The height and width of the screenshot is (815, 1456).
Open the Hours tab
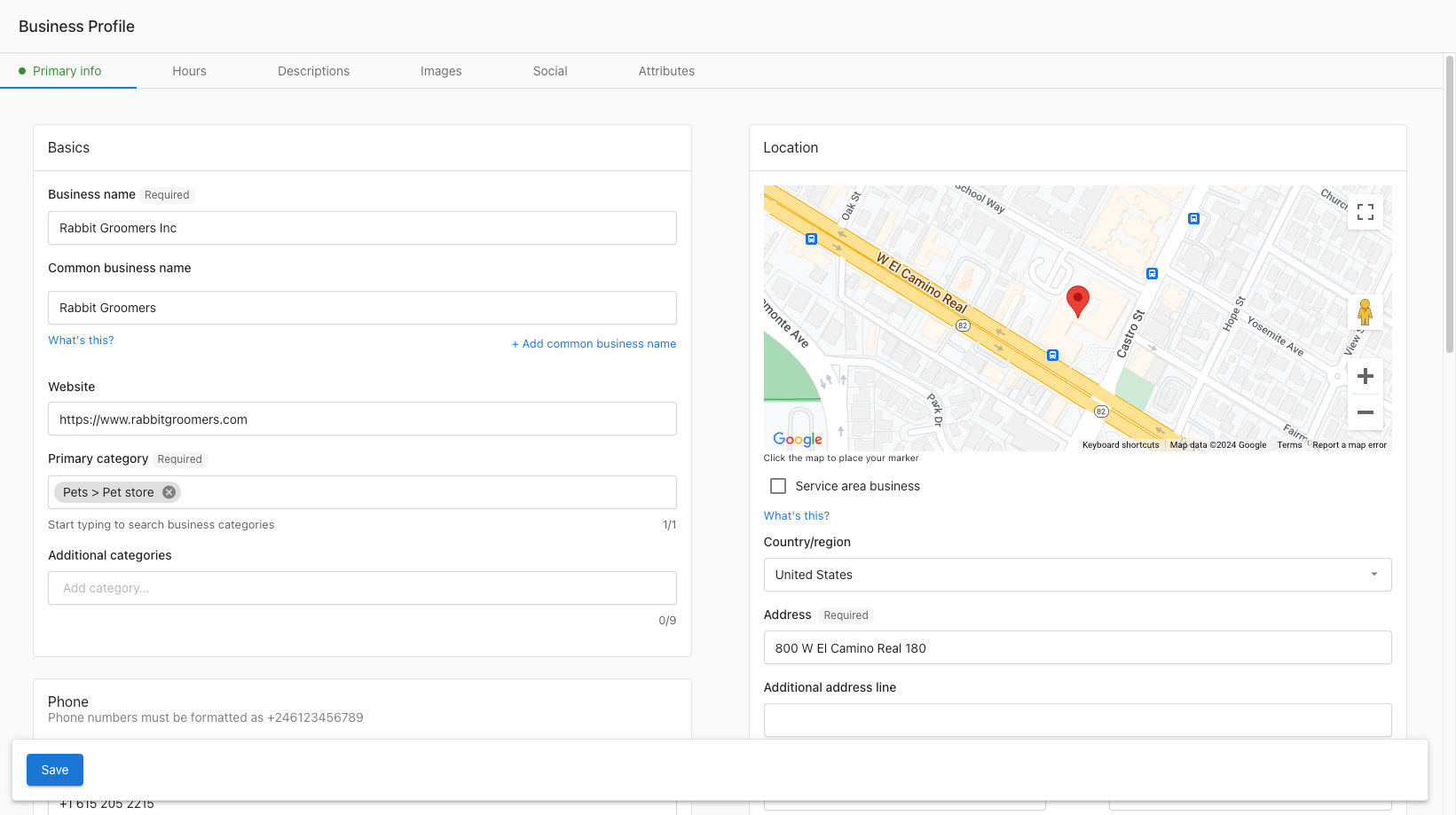pyautogui.click(x=189, y=71)
